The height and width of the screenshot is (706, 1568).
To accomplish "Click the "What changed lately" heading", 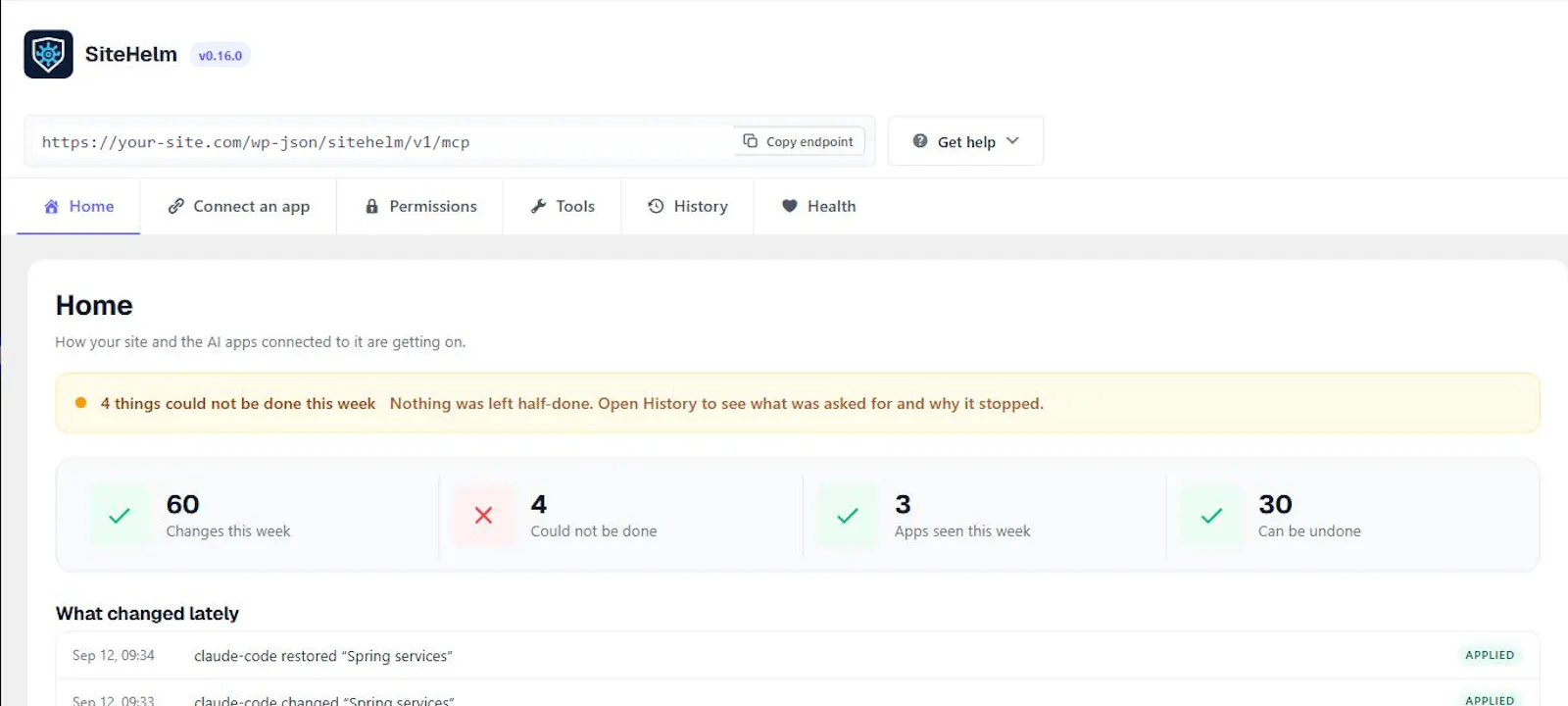I will (147, 614).
